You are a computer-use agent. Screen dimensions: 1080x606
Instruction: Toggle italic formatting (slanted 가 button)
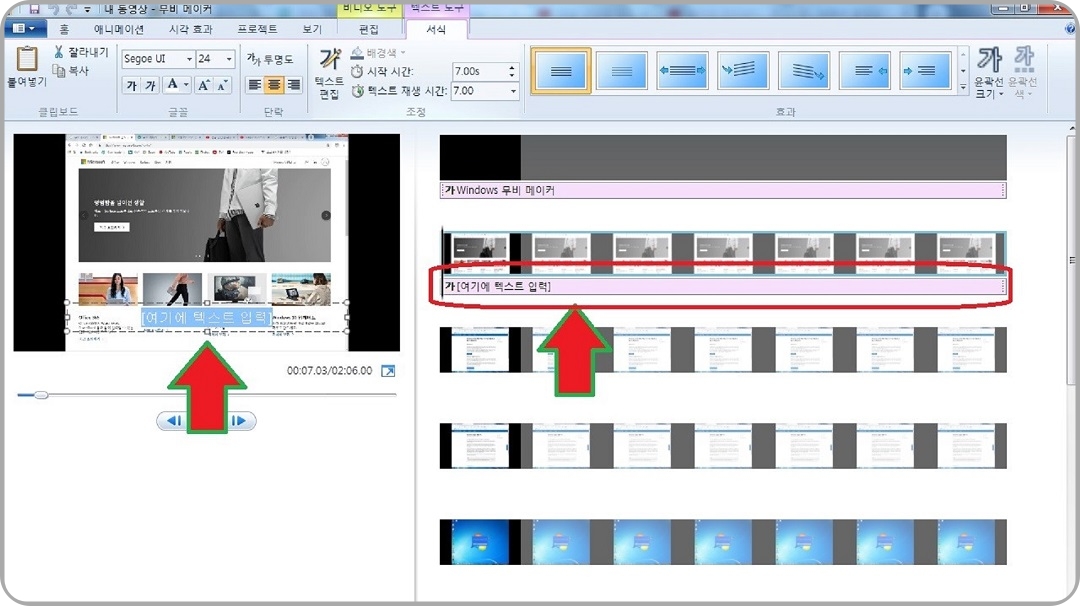(150, 85)
